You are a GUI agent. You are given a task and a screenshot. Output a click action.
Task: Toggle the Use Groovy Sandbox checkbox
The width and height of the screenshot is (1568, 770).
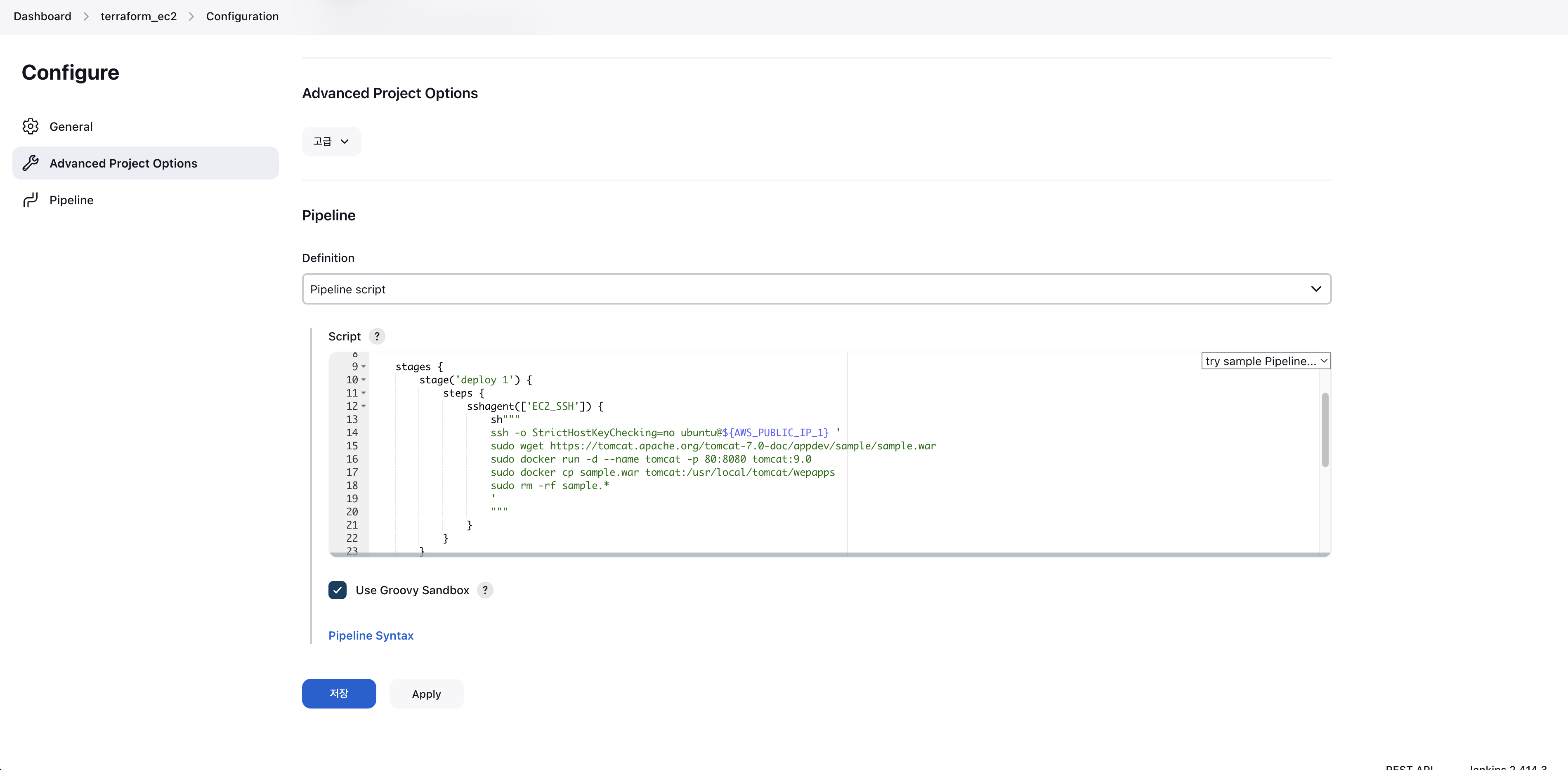click(337, 590)
